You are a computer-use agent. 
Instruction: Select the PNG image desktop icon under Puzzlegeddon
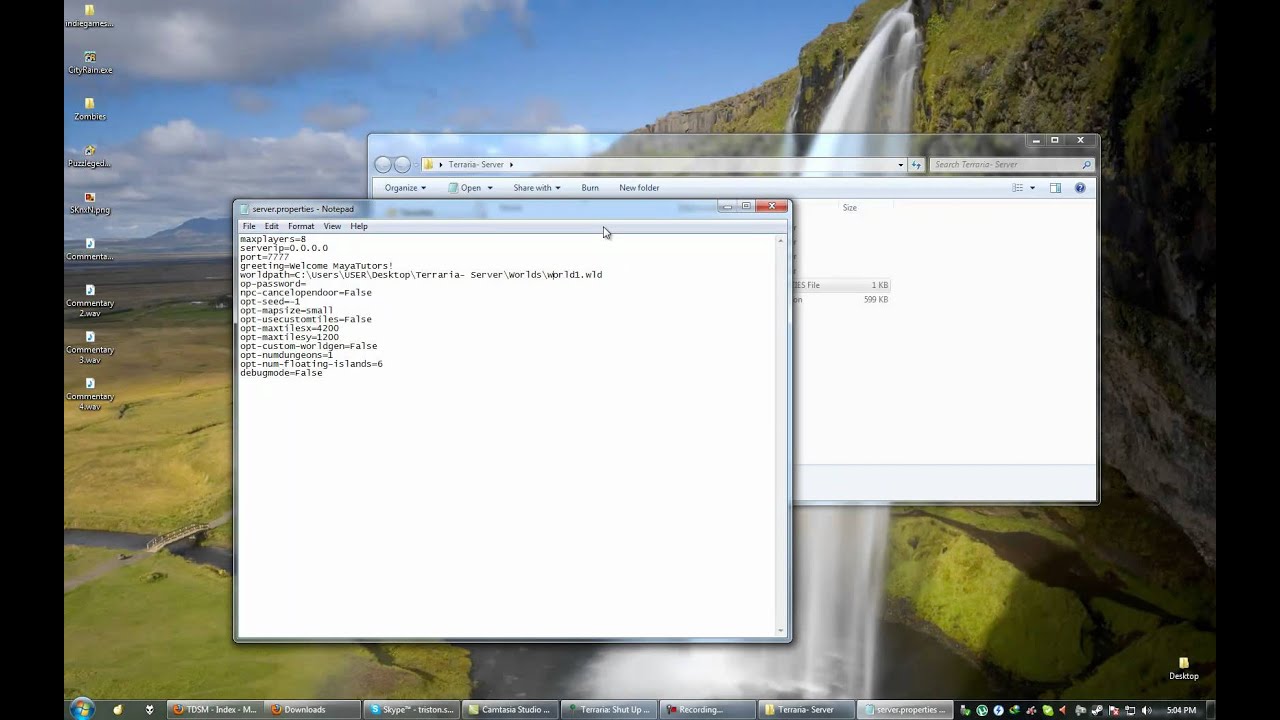(x=90, y=203)
